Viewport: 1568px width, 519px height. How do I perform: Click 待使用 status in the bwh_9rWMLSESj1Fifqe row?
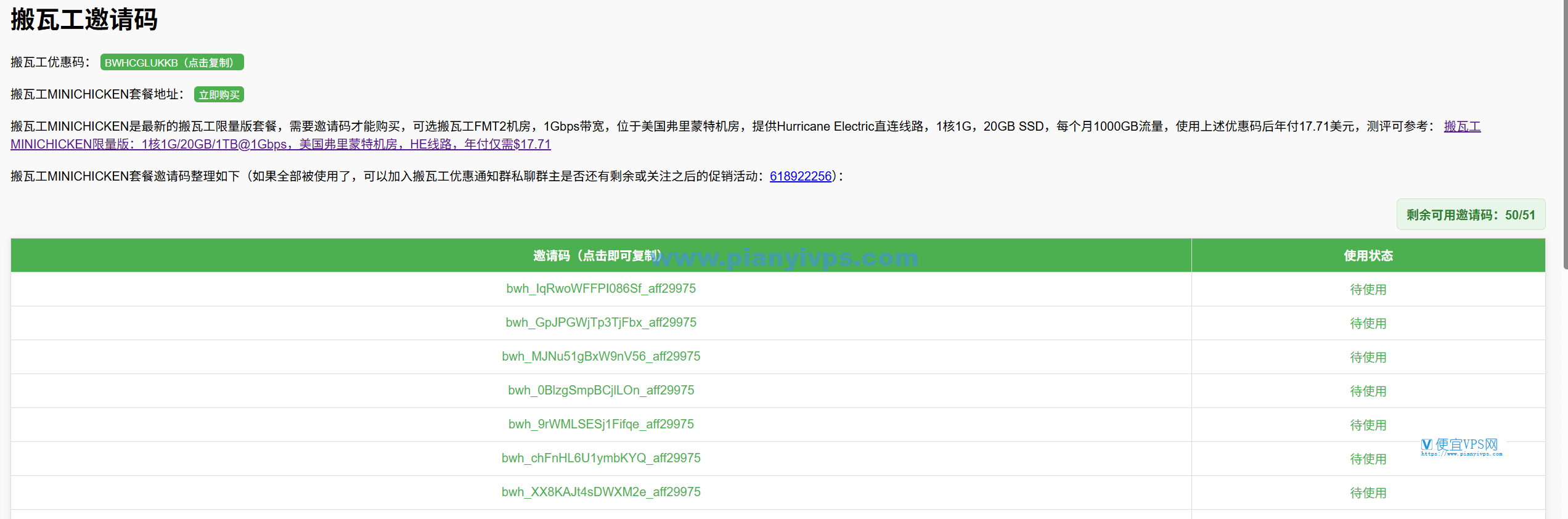(x=1368, y=425)
